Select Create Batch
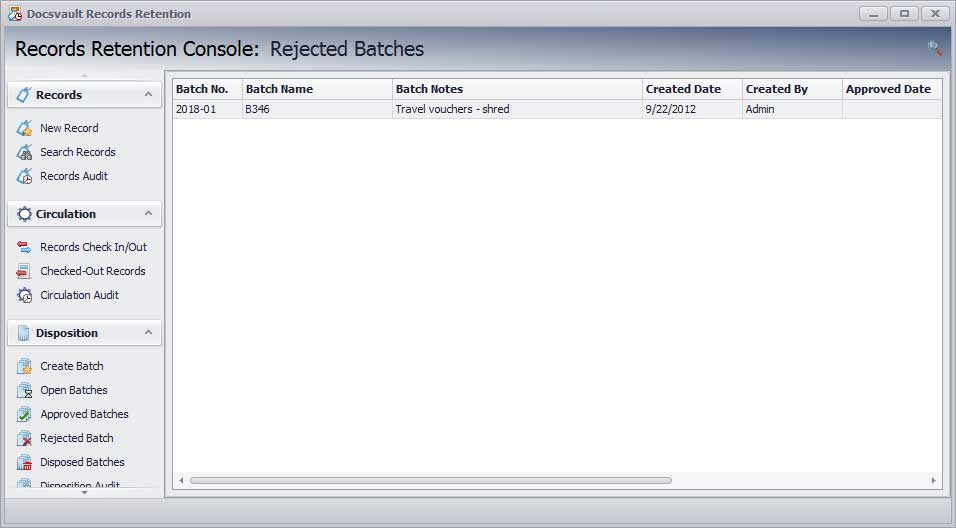The height and width of the screenshot is (528, 956). pyautogui.click(x=72, y=366)
